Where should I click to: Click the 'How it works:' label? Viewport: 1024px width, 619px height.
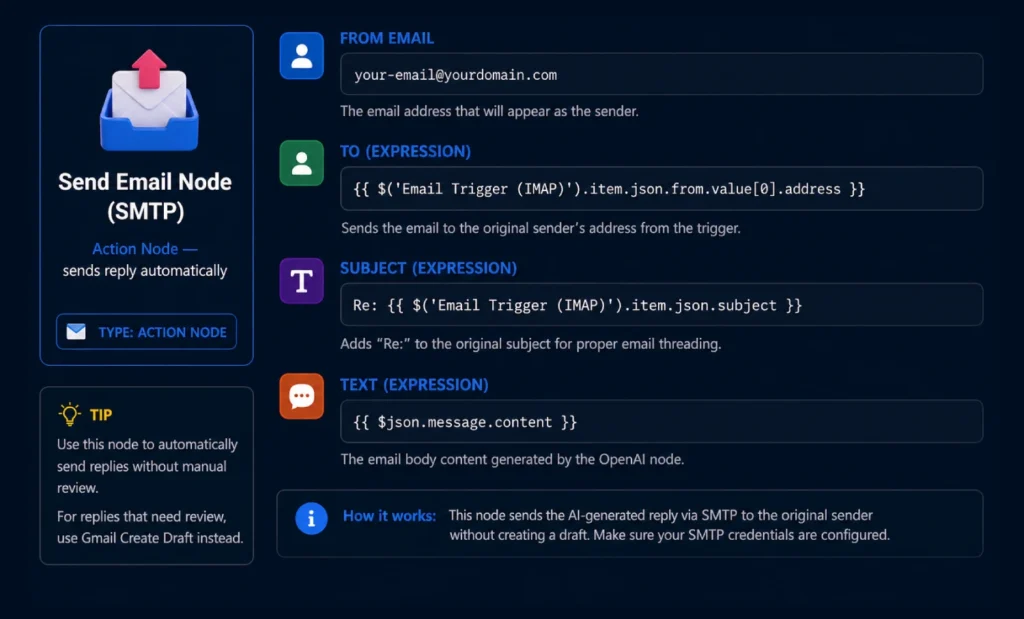(389, 516)
